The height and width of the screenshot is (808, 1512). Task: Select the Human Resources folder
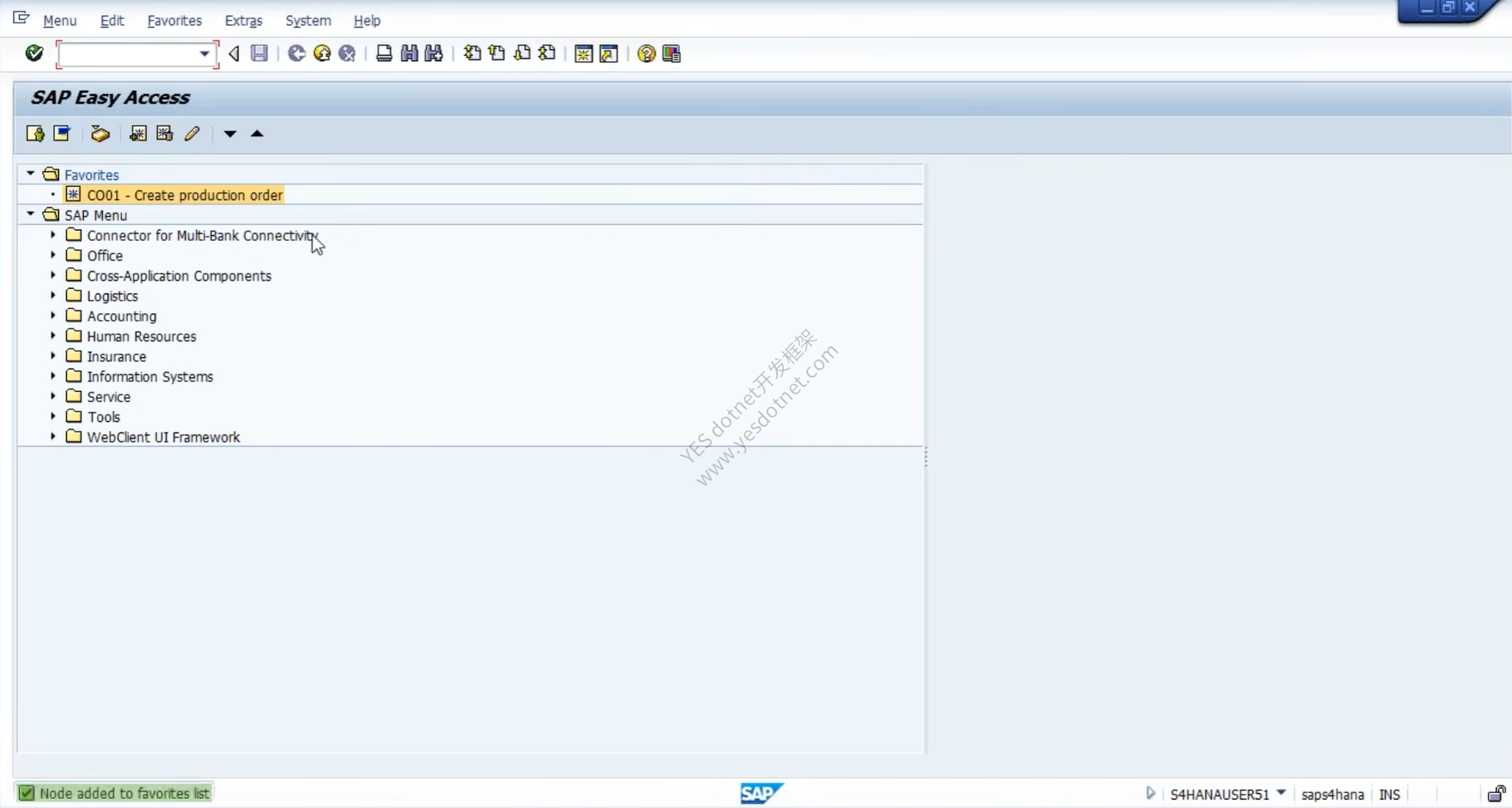click(141, 336)
